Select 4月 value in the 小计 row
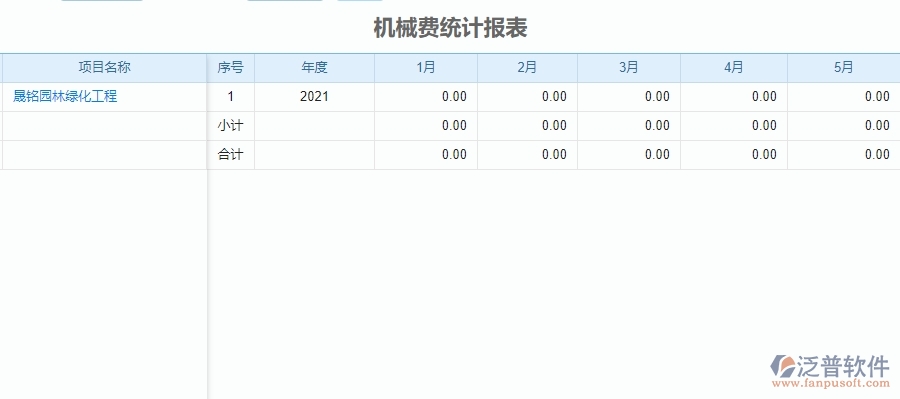The height and width of the screenshot is (399, 900). (734, 126)
